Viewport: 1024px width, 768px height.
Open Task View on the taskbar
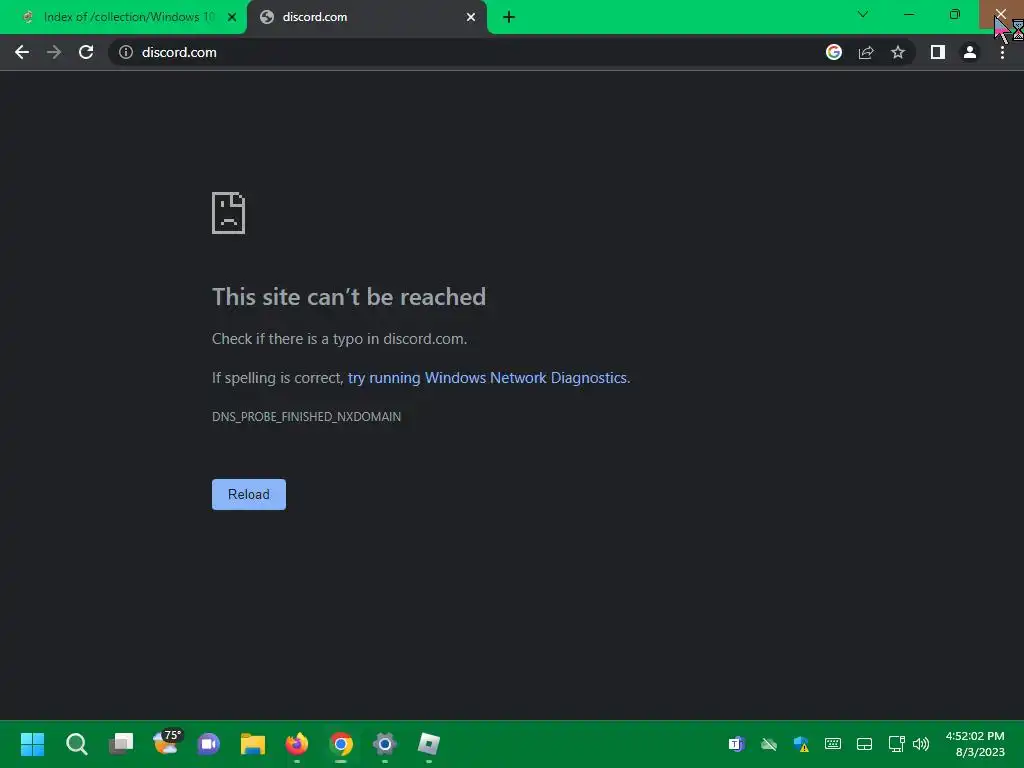121,744
